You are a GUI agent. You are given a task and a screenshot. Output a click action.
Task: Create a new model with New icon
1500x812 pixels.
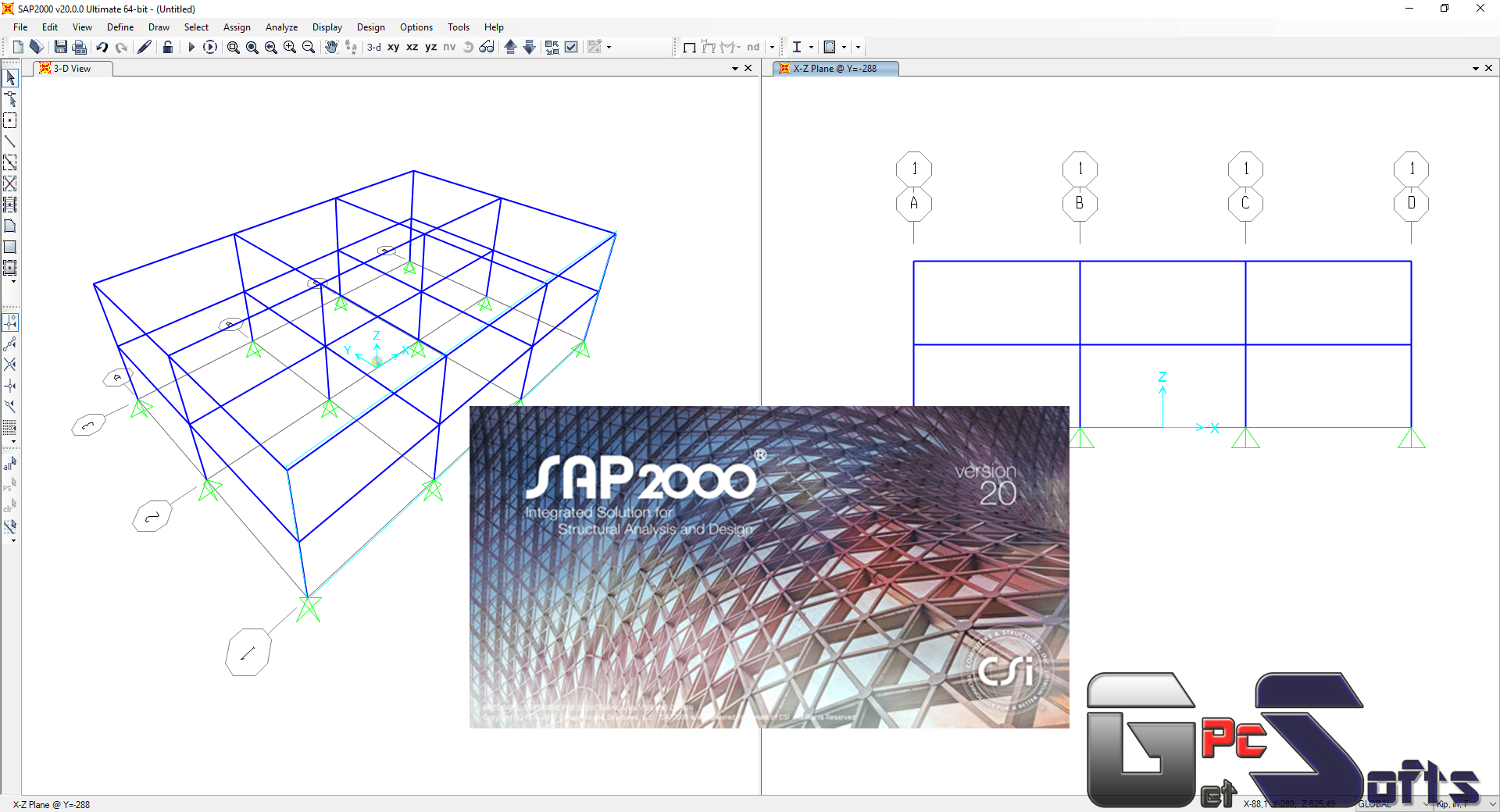(x=18, y=47)
